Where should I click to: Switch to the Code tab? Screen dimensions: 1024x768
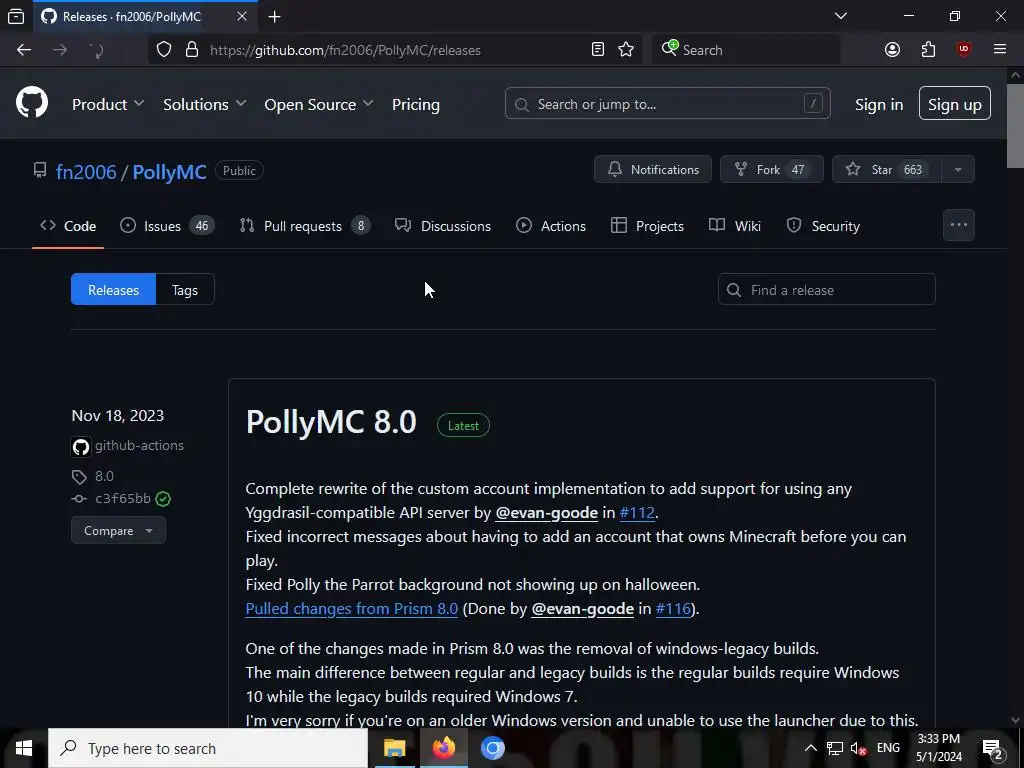pyautogui.click(x=68, y=226)
